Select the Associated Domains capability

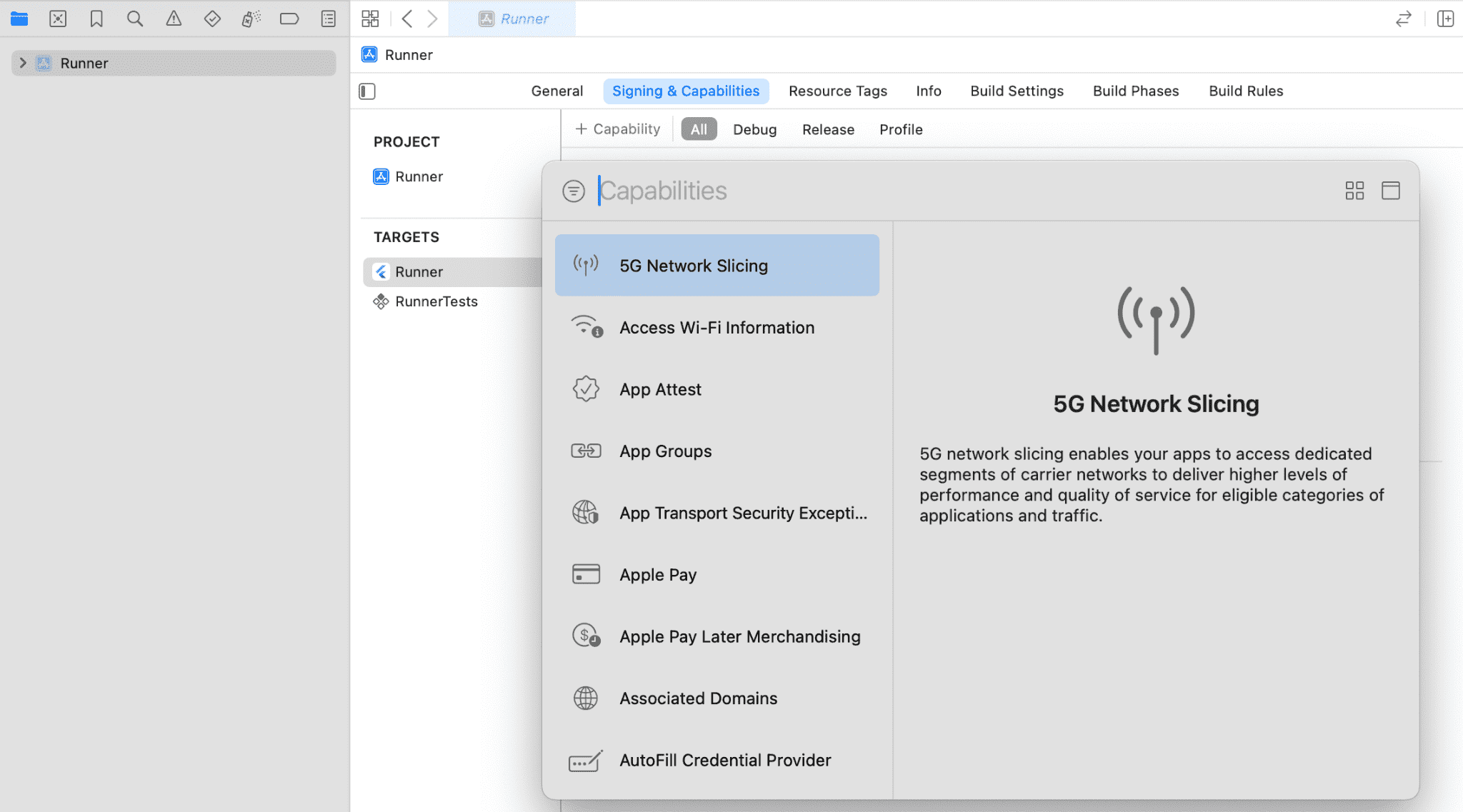pyautogui.click(x=717, y=698)
